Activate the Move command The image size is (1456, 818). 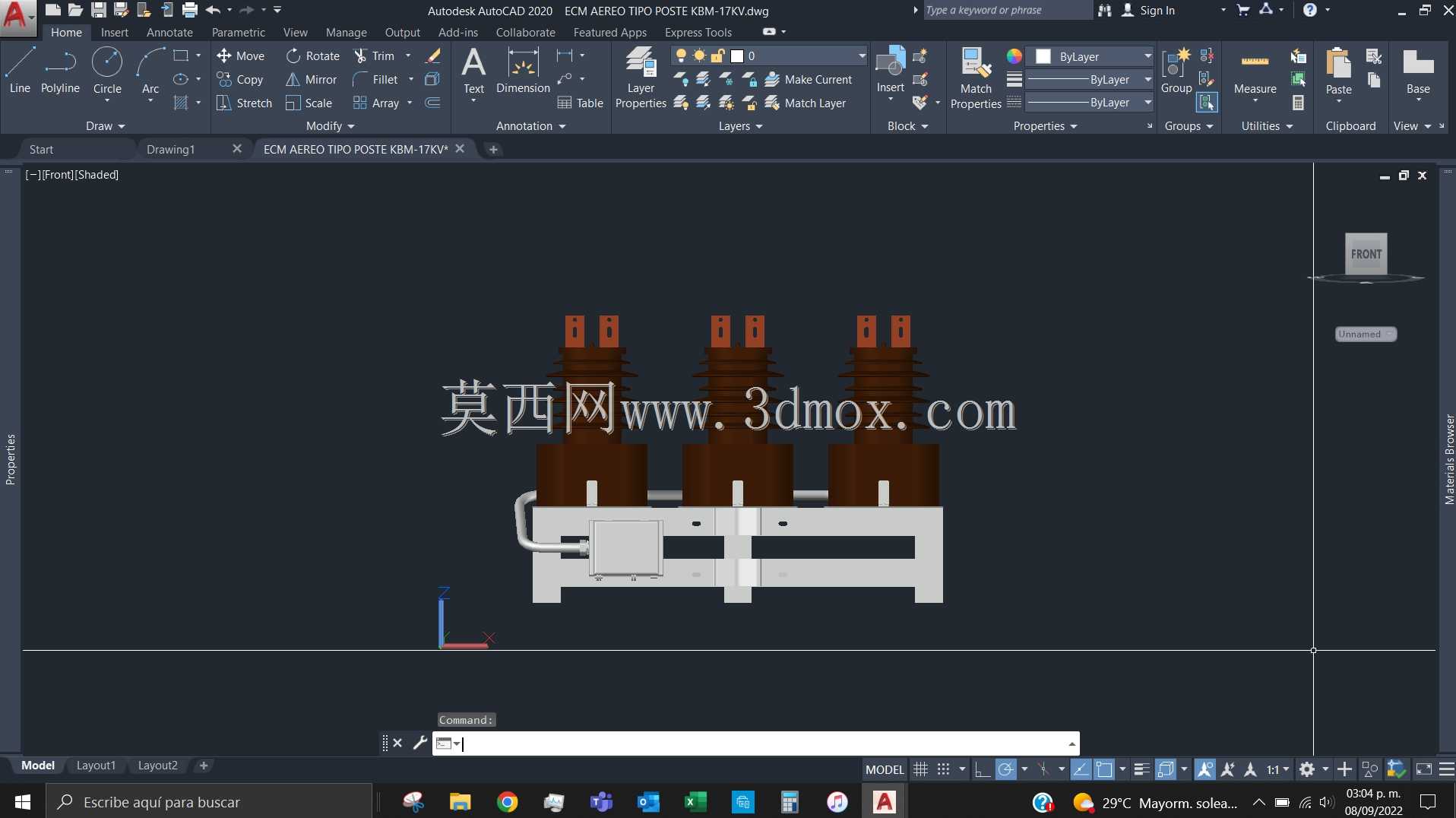241,55
